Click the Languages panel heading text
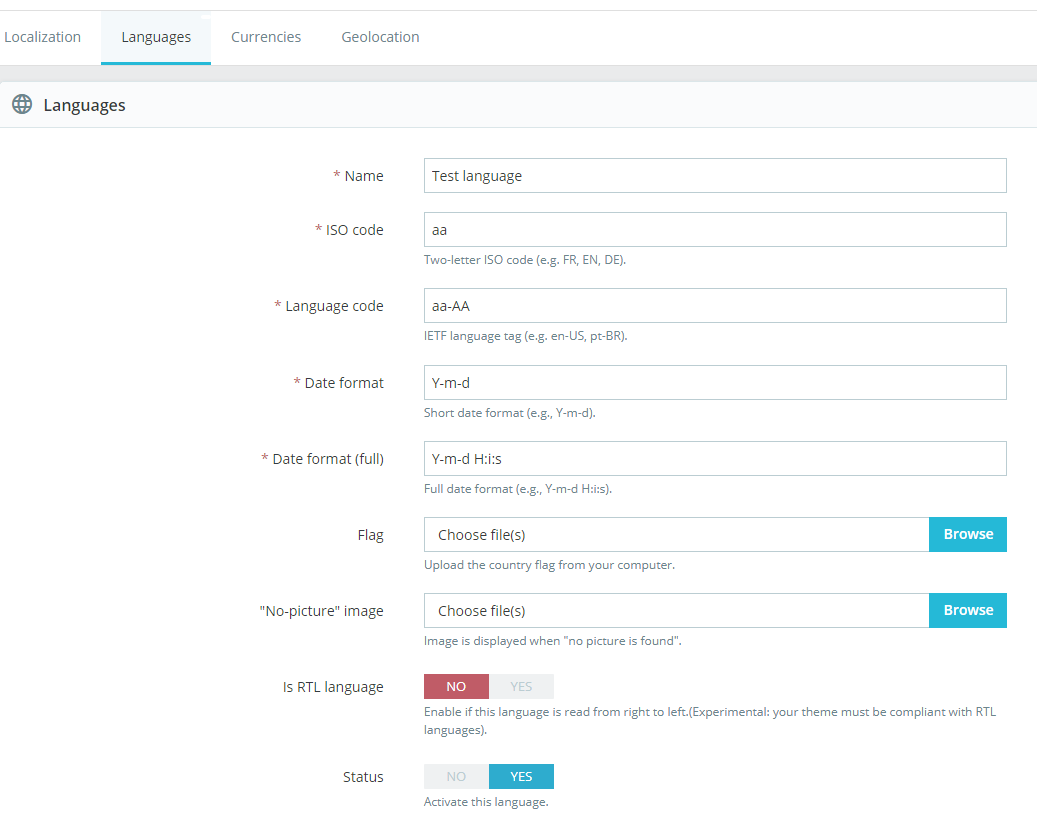Screen dimensions: 1037x836 pos(85,105)
